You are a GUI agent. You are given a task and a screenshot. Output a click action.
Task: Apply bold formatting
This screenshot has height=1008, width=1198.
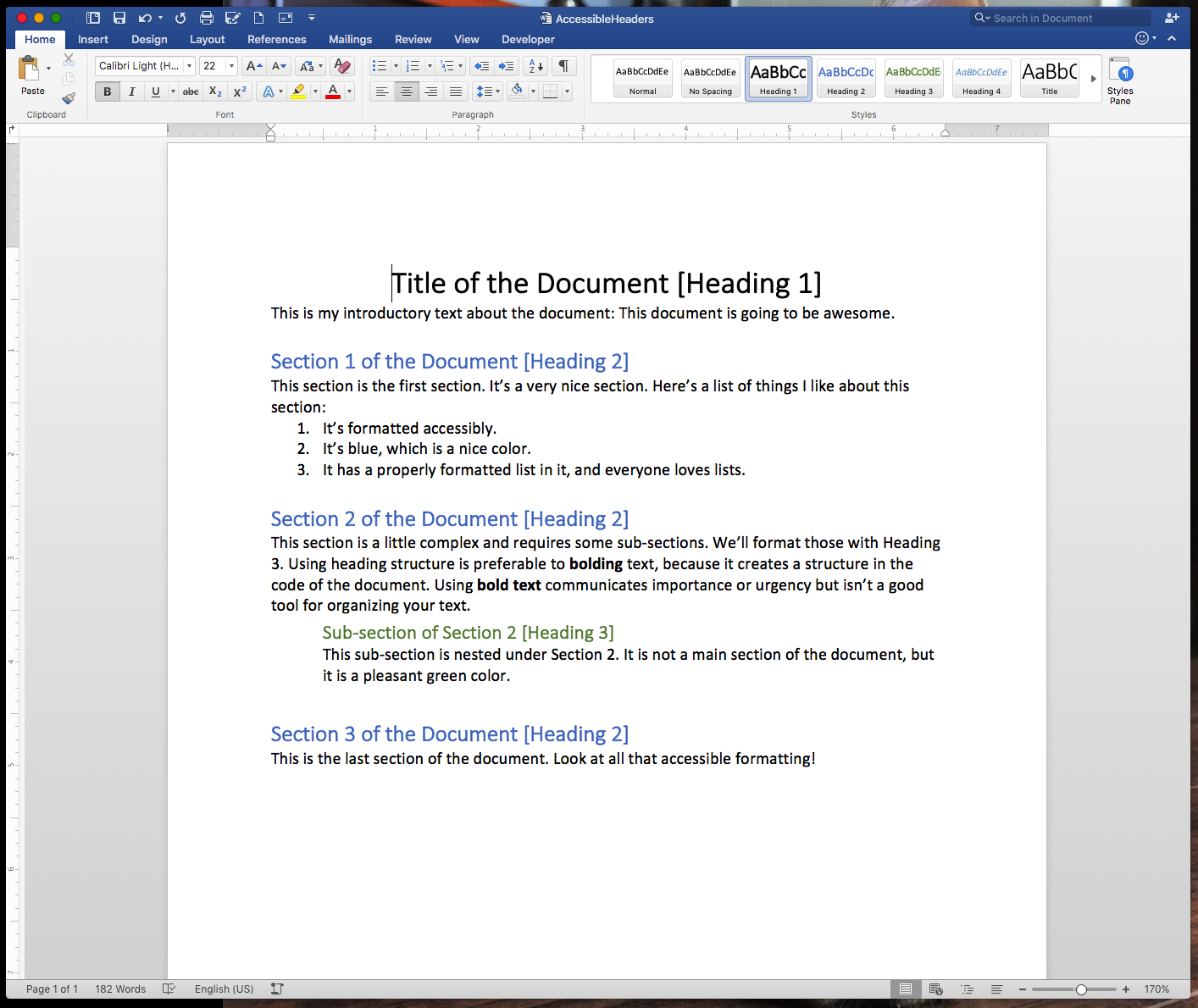click(x=107, y=91)
